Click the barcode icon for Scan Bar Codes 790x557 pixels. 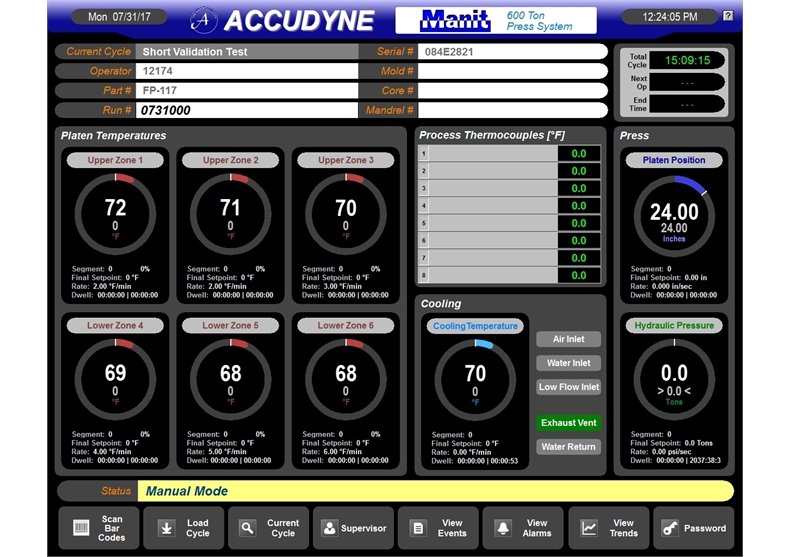click(81, 527)
